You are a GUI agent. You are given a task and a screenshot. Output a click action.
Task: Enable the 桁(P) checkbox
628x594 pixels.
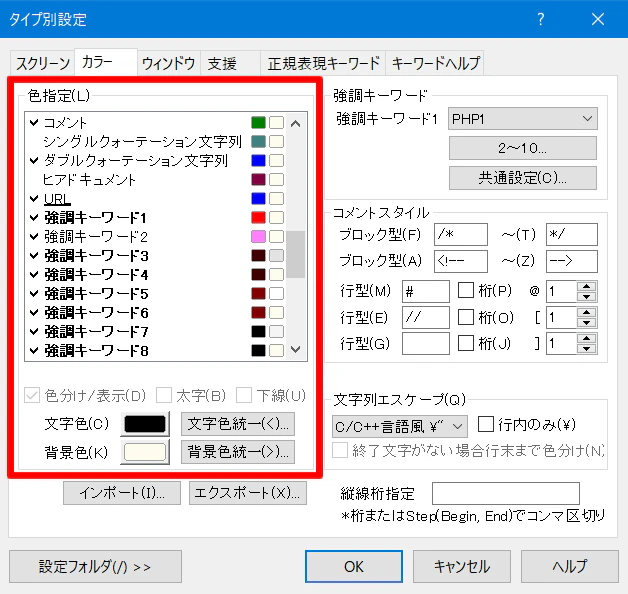click(466, 290)
